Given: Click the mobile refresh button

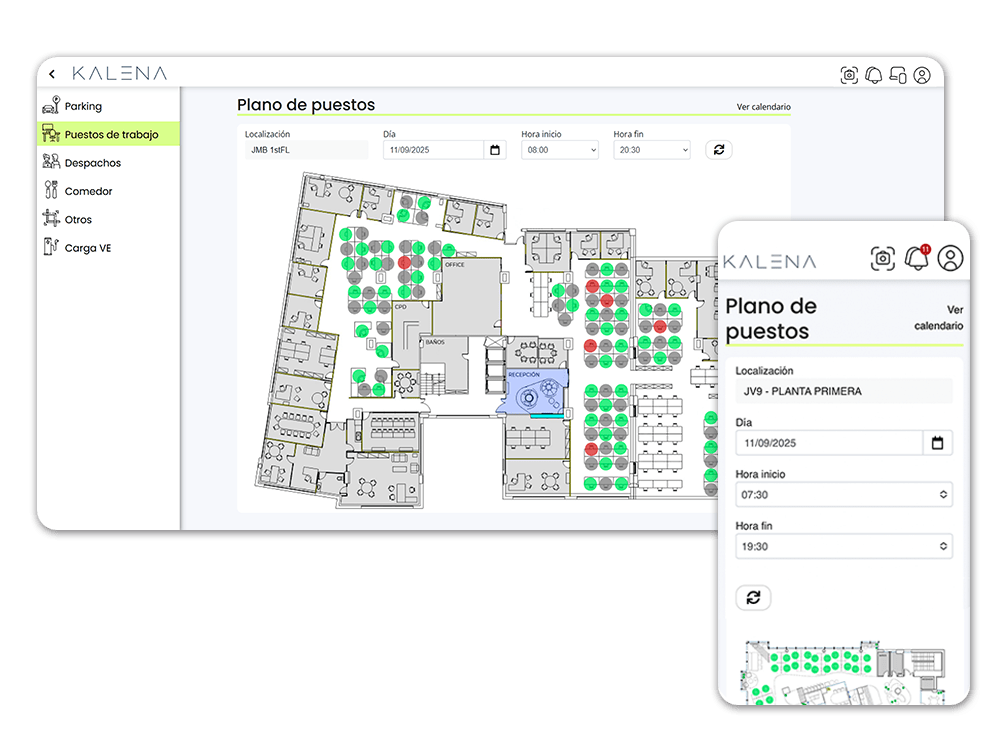Looking at the screenshot, I should pyautogui.click(x=753, y=597).
